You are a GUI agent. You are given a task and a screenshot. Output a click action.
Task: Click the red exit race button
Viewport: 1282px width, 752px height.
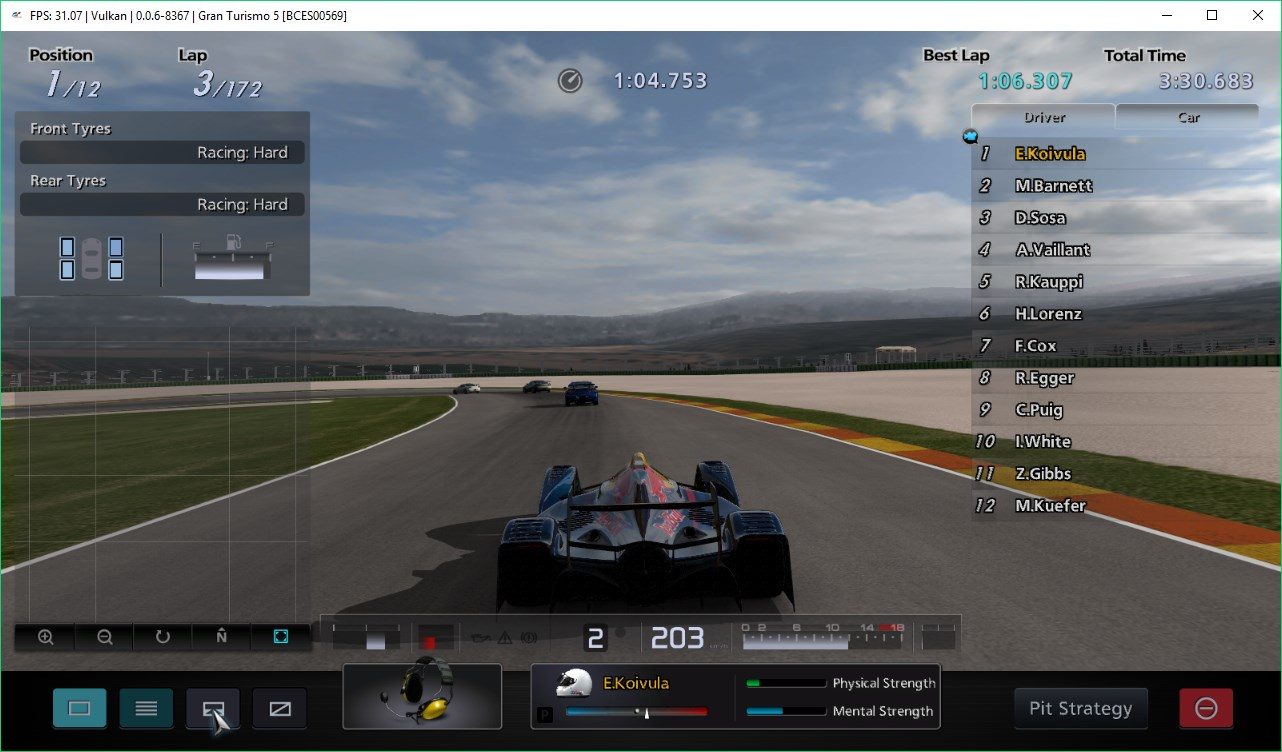[1206, 708]
